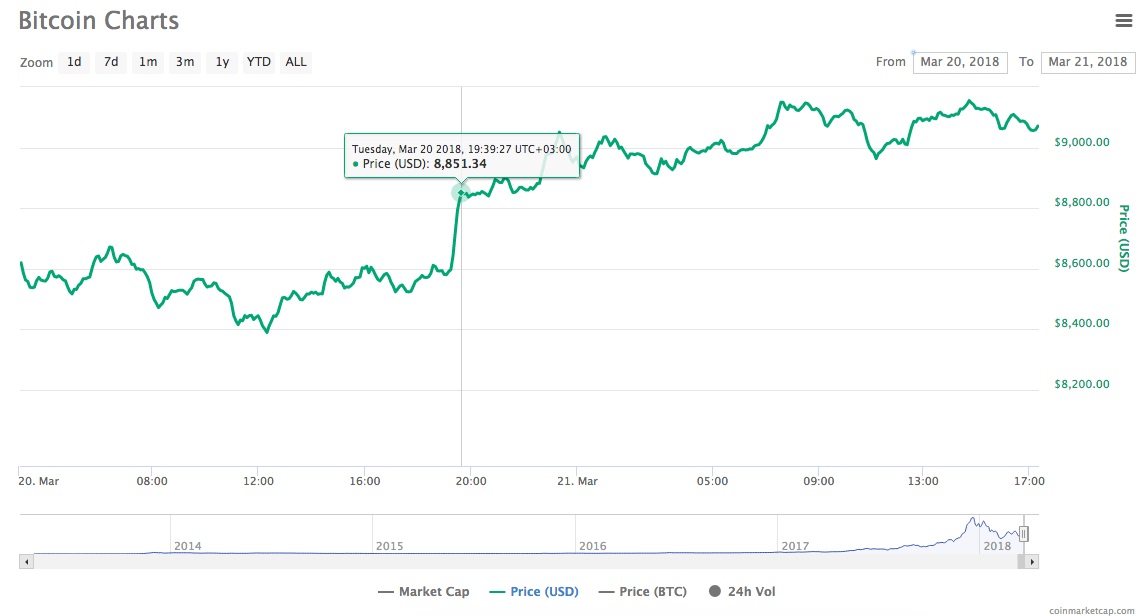The image size is (1146, 616).
Task: Click the 12:00 time axis label
Action: (258, 481)
